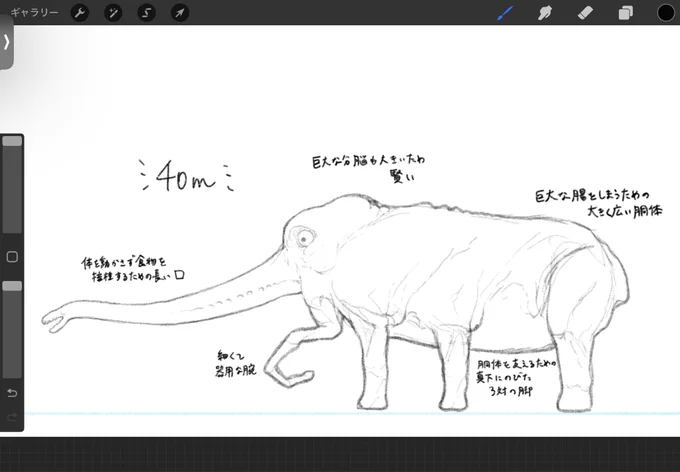Tap the square modify button on sidebar
Screen dimensions: 680x472
pos(12,257)
